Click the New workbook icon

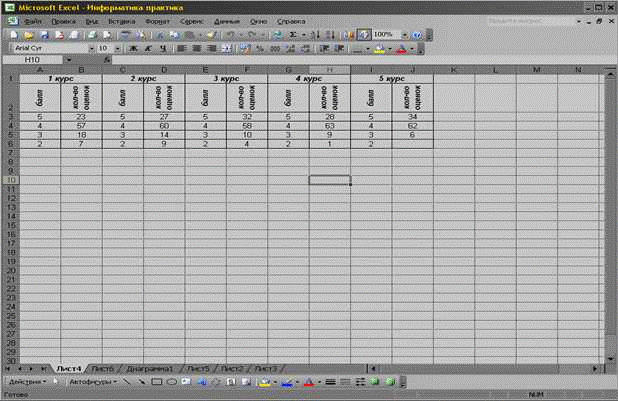pos(13,34)
